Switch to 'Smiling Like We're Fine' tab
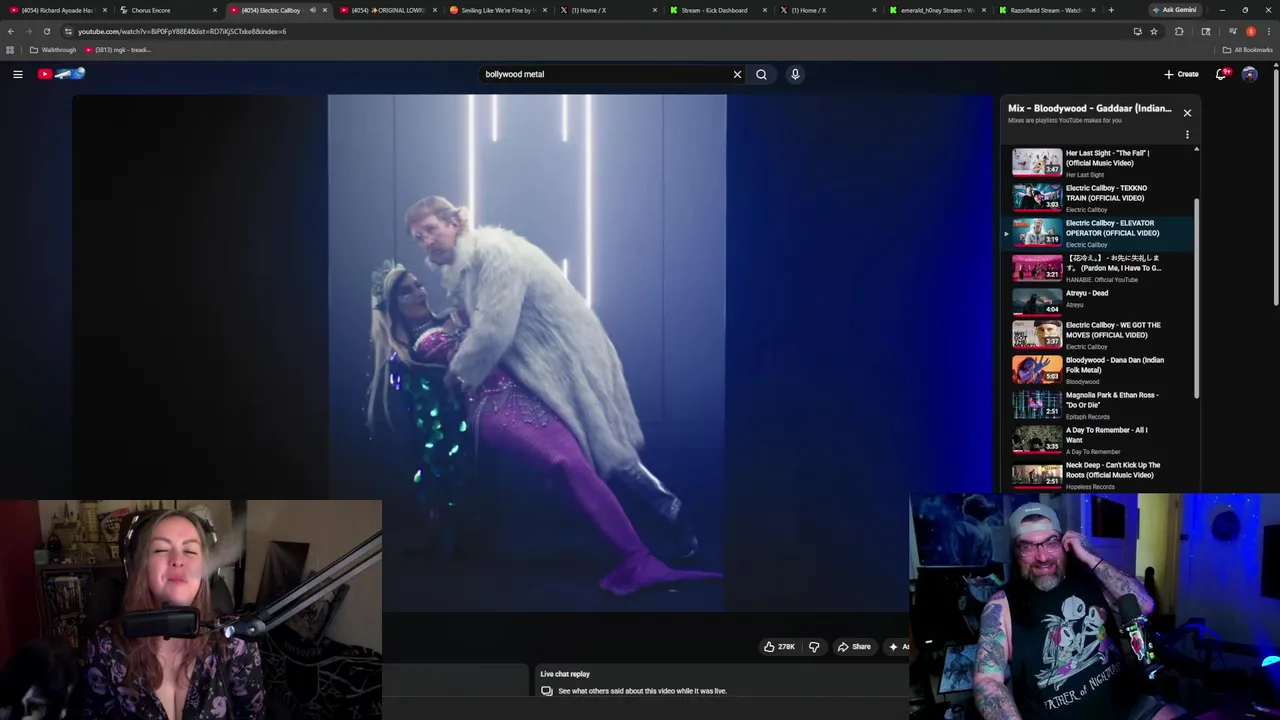This screenshot has height=720, width=1280. (x=498, y=10)
